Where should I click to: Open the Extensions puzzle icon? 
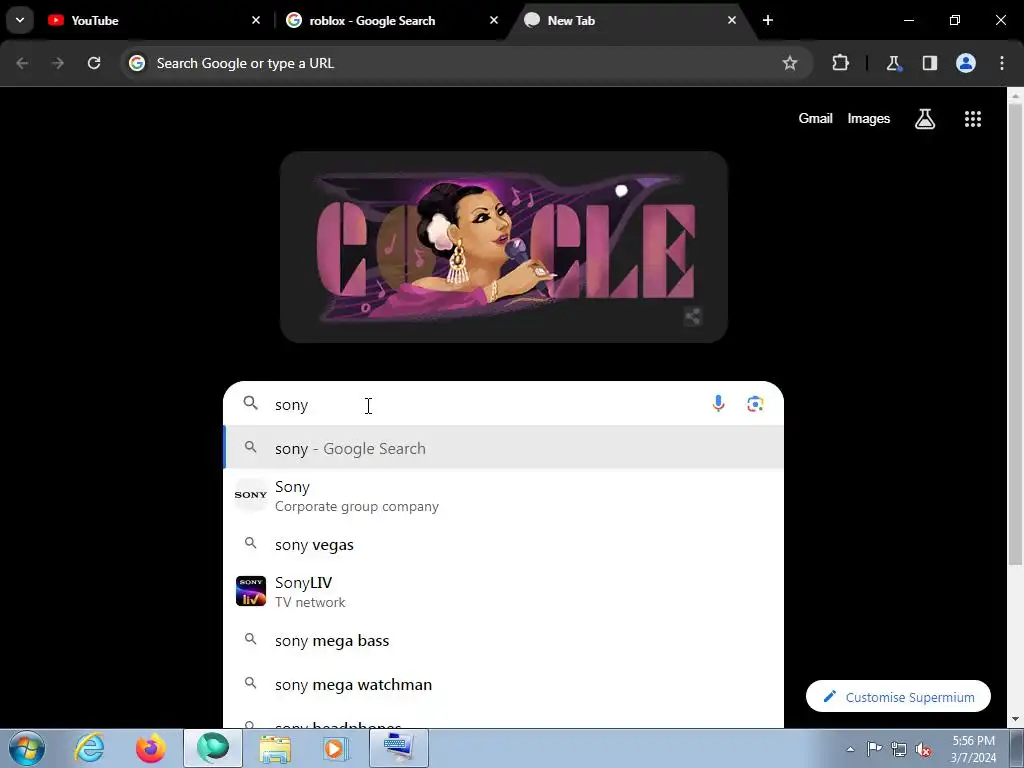point(840,63)
